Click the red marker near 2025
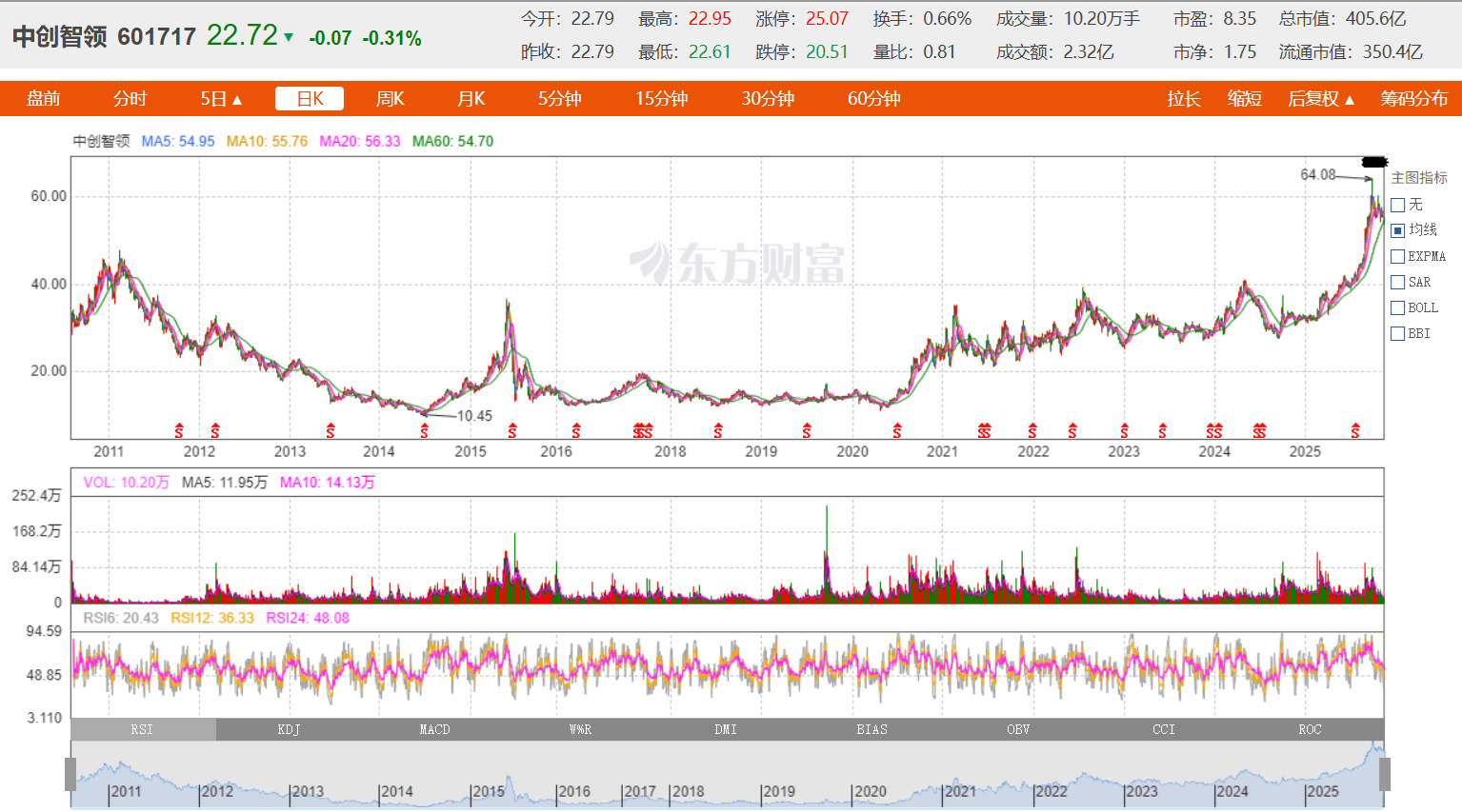Screen dimensions: 1462x812 click(1355, 431)
